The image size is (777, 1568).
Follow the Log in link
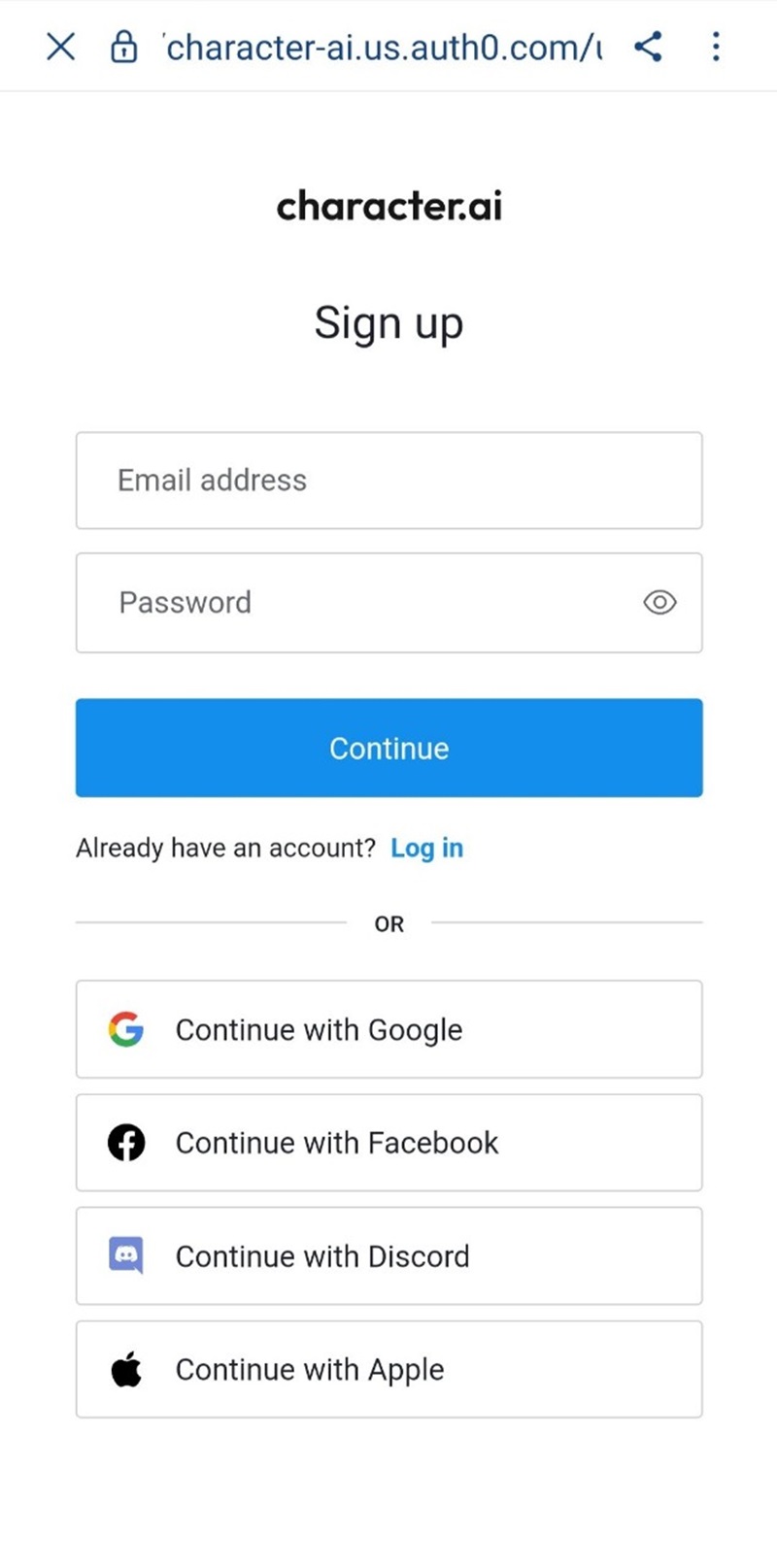[426, 848]
